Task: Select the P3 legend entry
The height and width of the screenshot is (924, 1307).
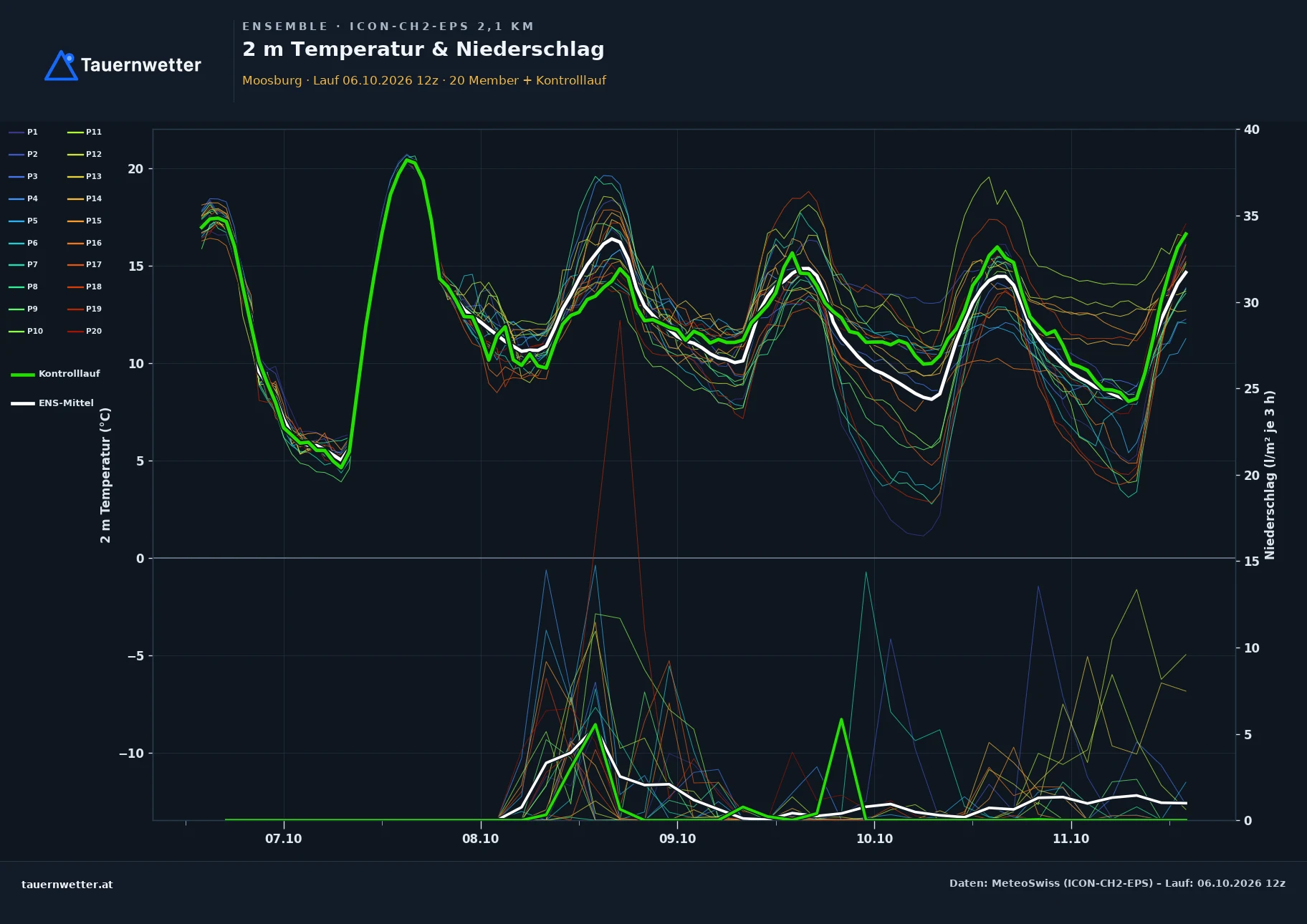Action: 24,176
